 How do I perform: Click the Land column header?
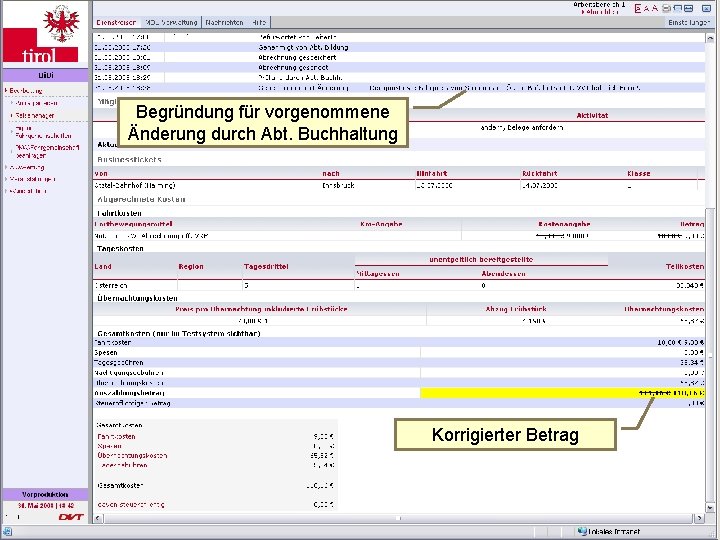(x=103, y=267)
